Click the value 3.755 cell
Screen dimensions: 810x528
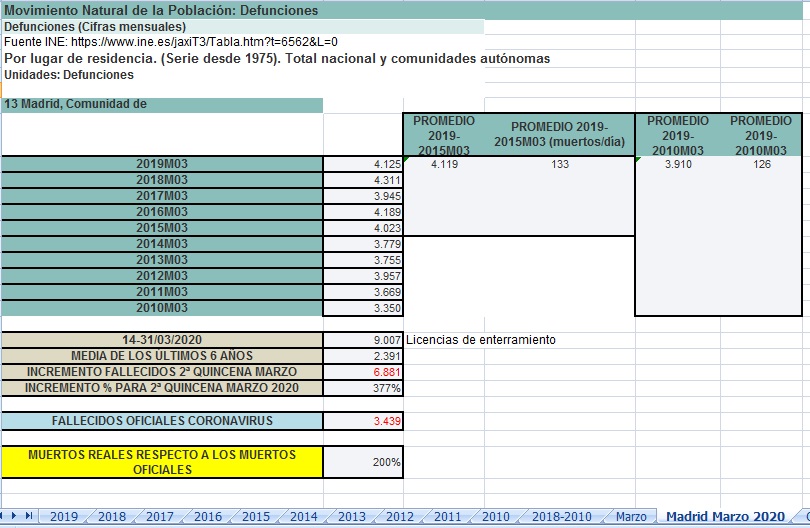tap(363, 260)
